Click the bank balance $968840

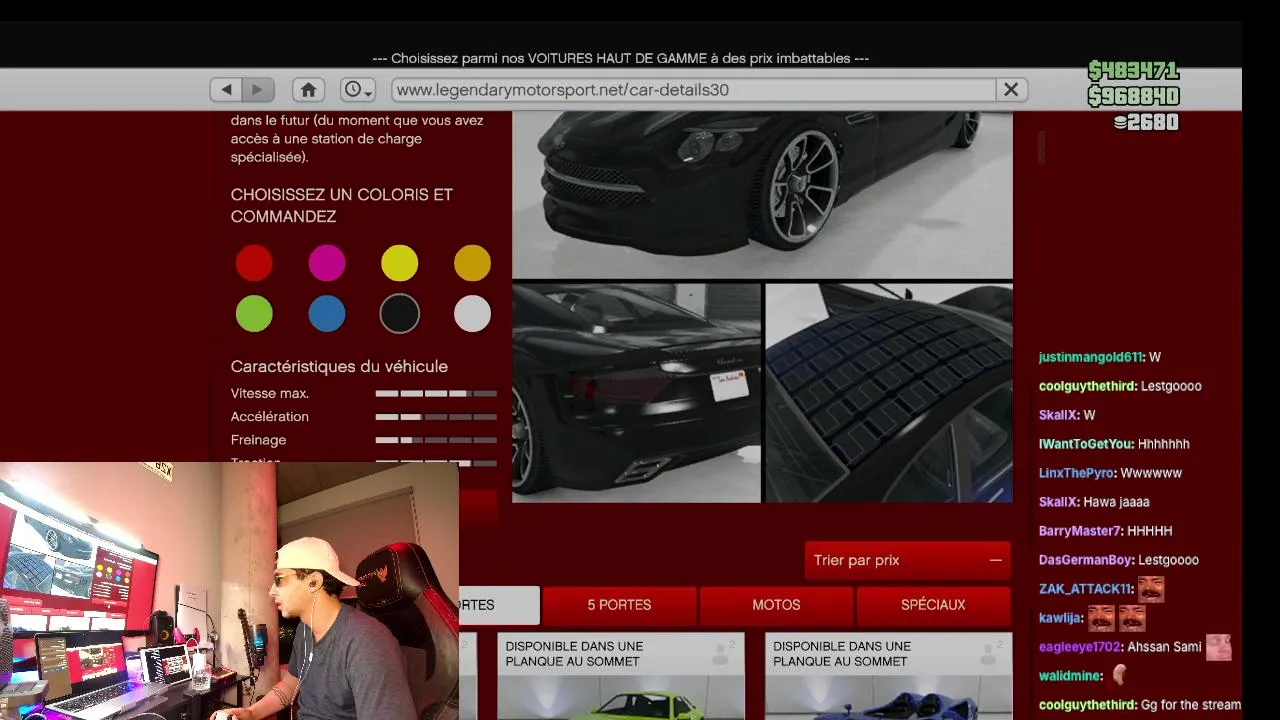(1134, 96)
